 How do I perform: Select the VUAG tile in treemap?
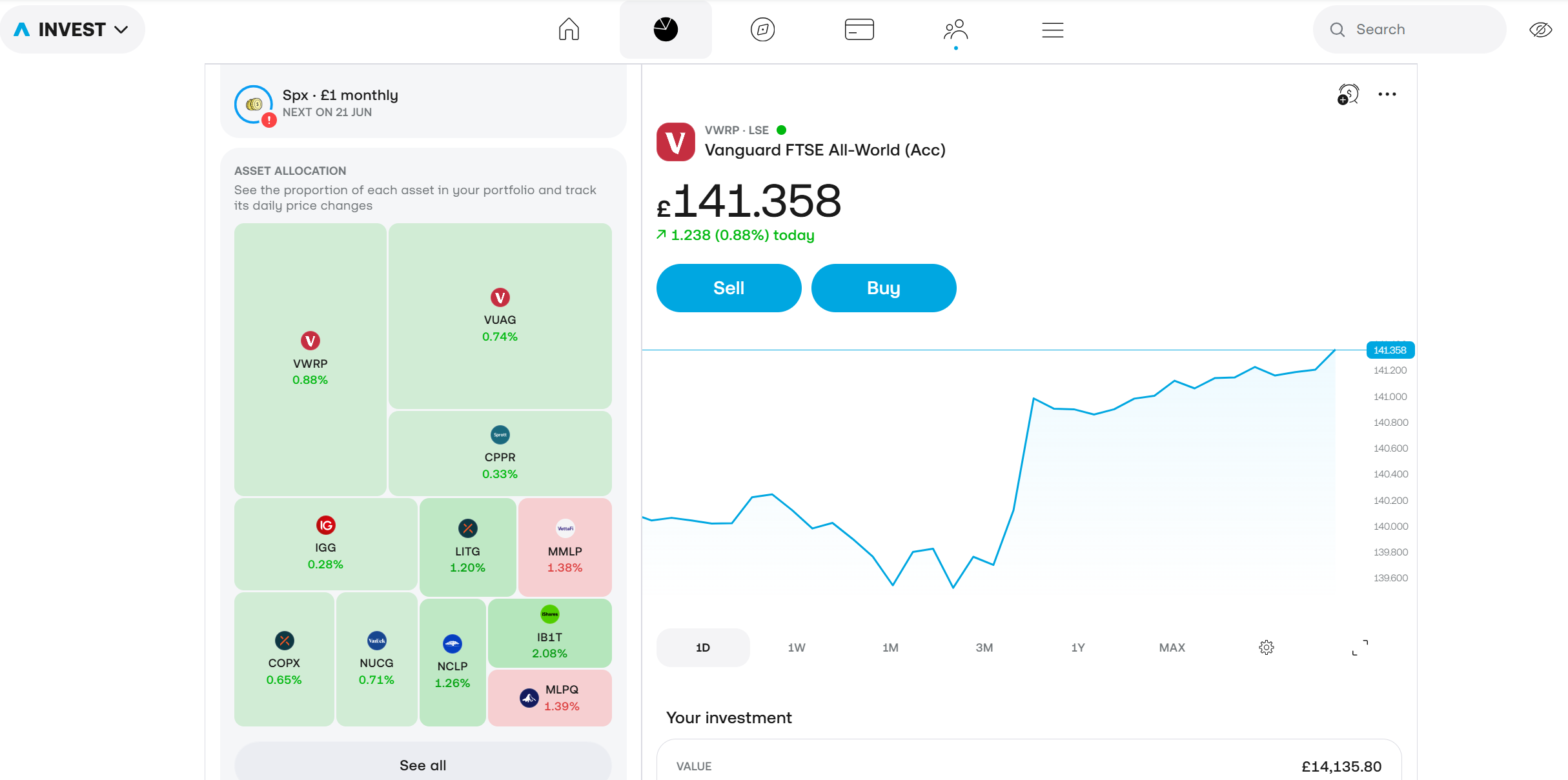500,315
